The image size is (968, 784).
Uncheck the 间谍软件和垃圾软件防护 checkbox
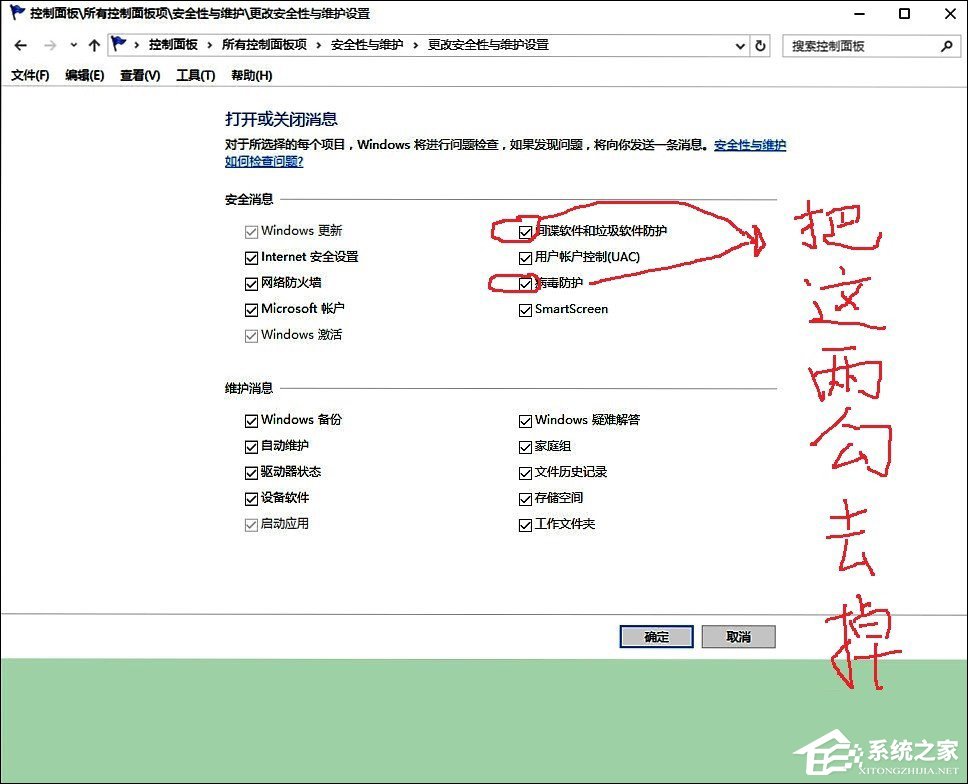pos(525,231)
